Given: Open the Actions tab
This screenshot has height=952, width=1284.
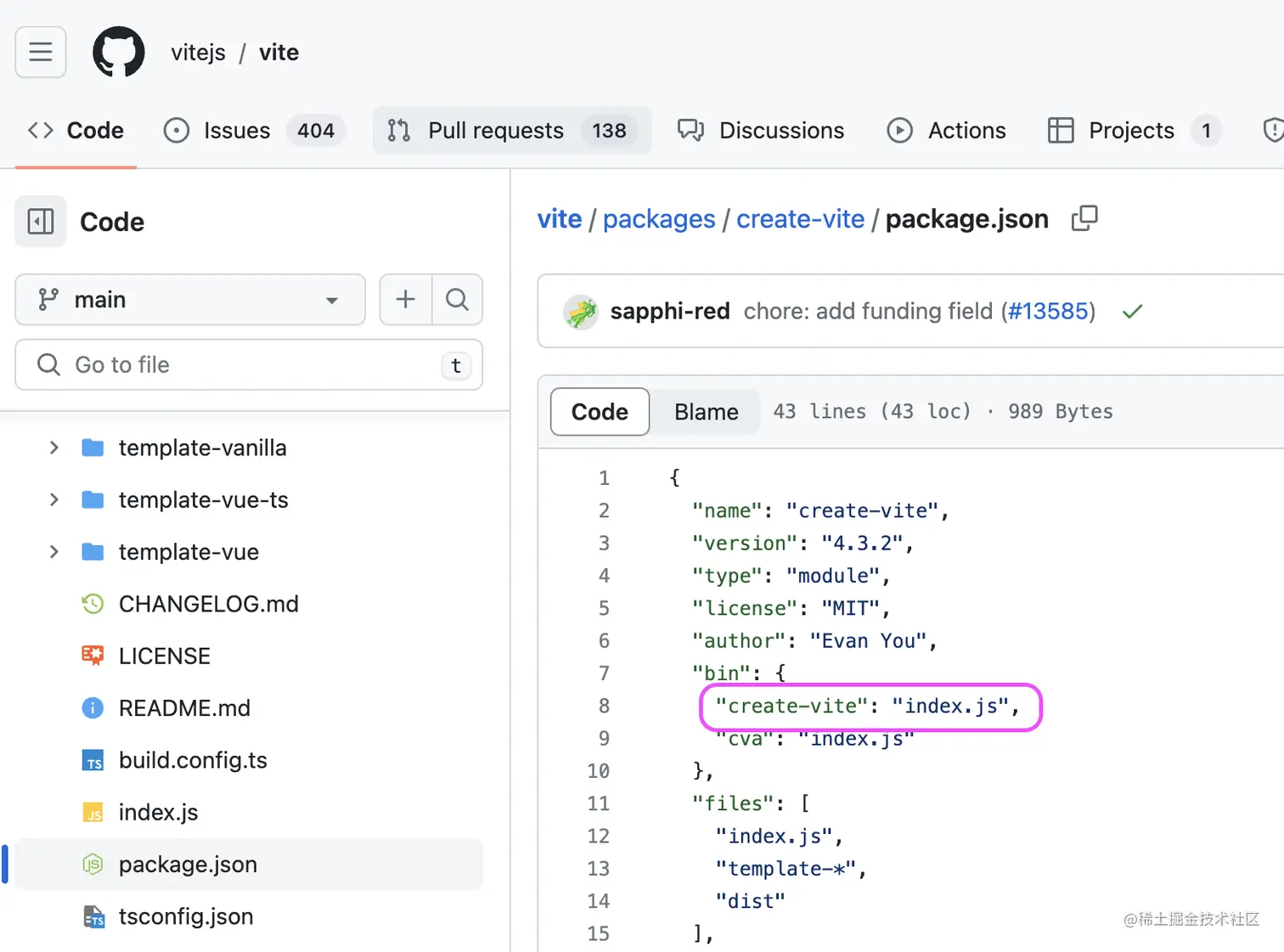Looking at the screenshot, I should click(x=946, y=130).
